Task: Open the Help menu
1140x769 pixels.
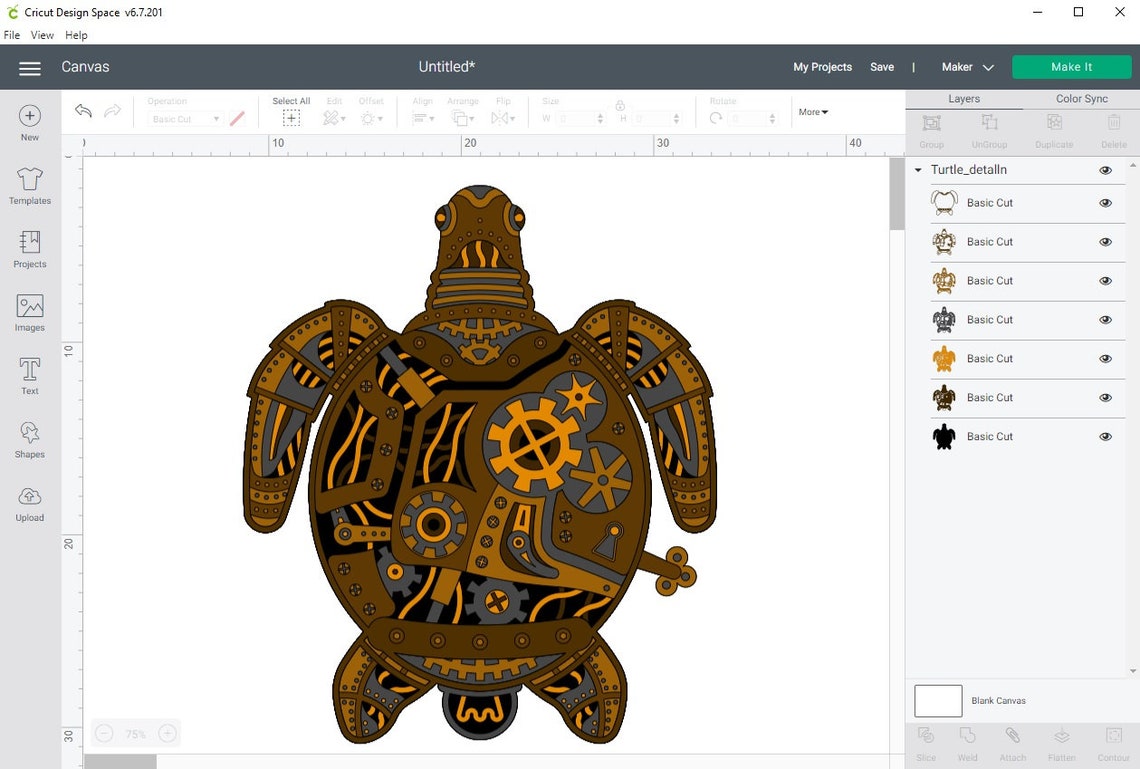Action: click(x=76, y=35)
